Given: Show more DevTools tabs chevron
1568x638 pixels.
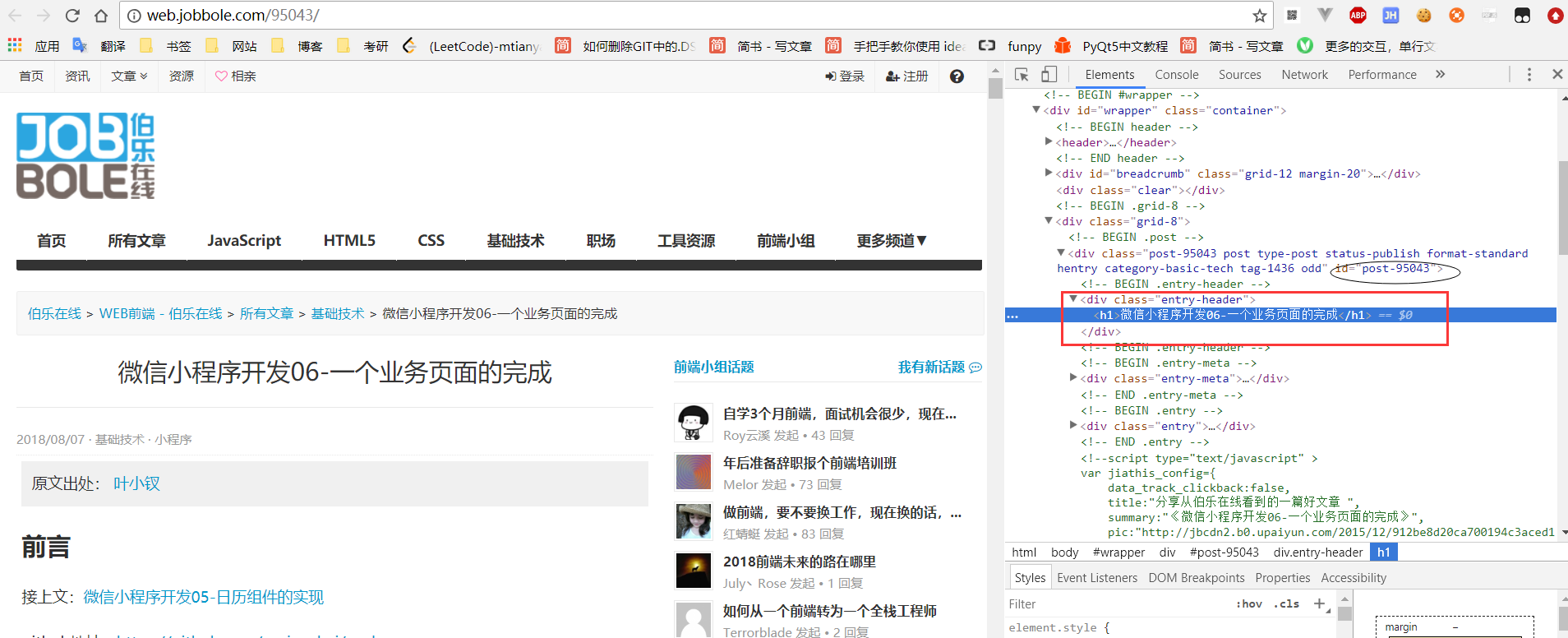Looking at the screenshot, I should coord(1440,74).
